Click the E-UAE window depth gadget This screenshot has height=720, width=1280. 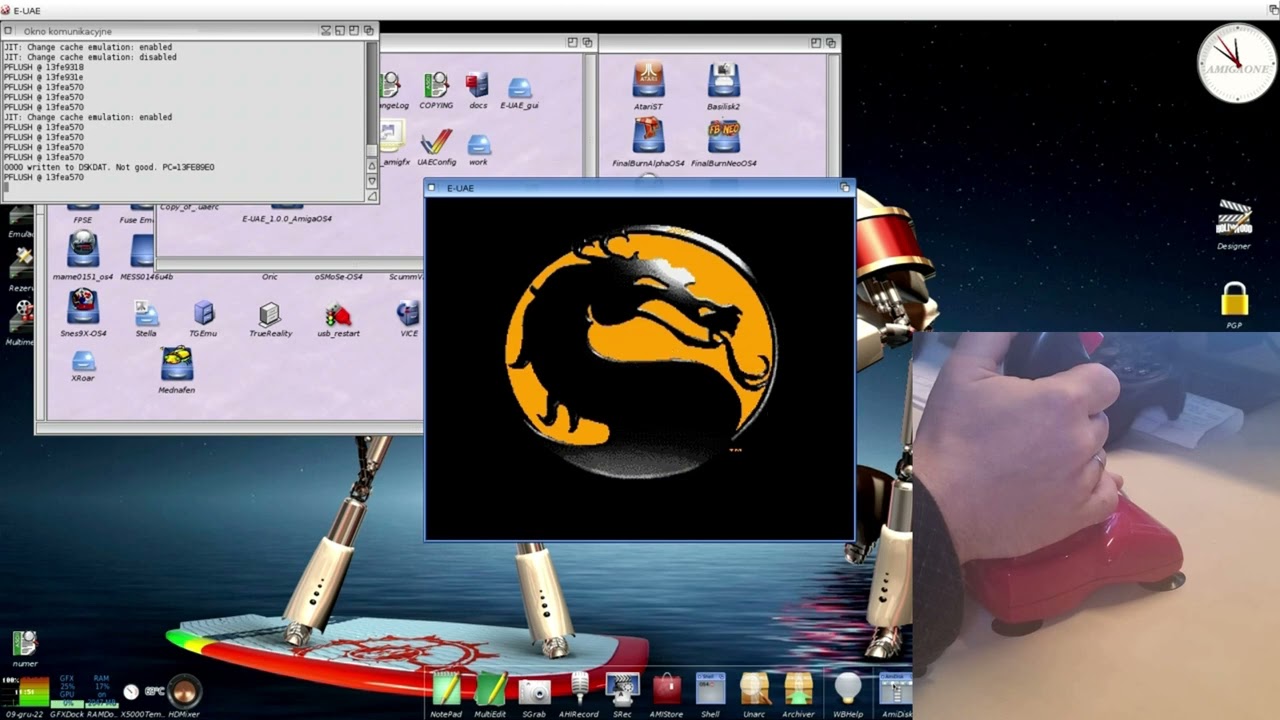click(x=845, y=187)
